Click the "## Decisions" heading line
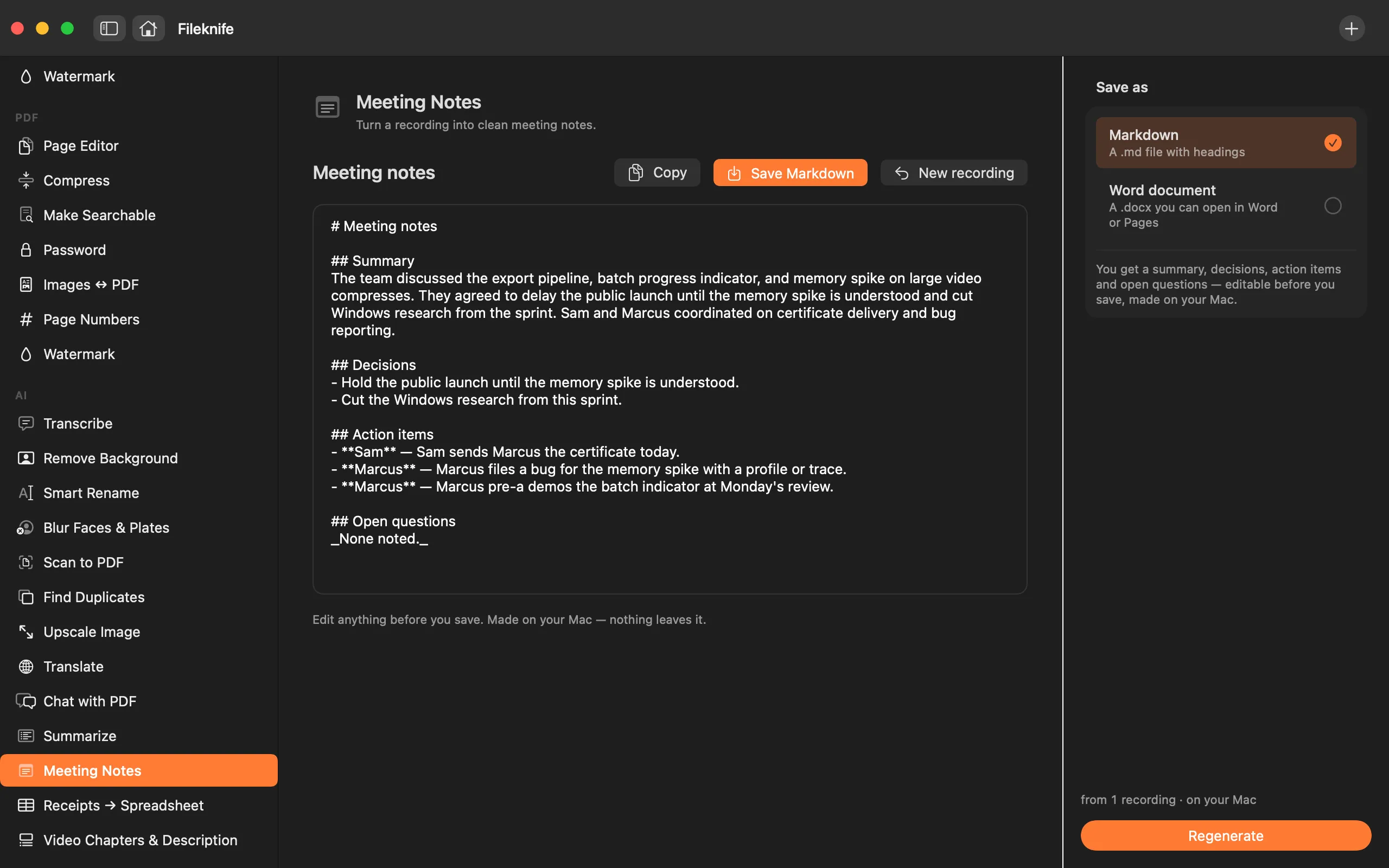The image size is (1389, 868). [x=373, y=365]
